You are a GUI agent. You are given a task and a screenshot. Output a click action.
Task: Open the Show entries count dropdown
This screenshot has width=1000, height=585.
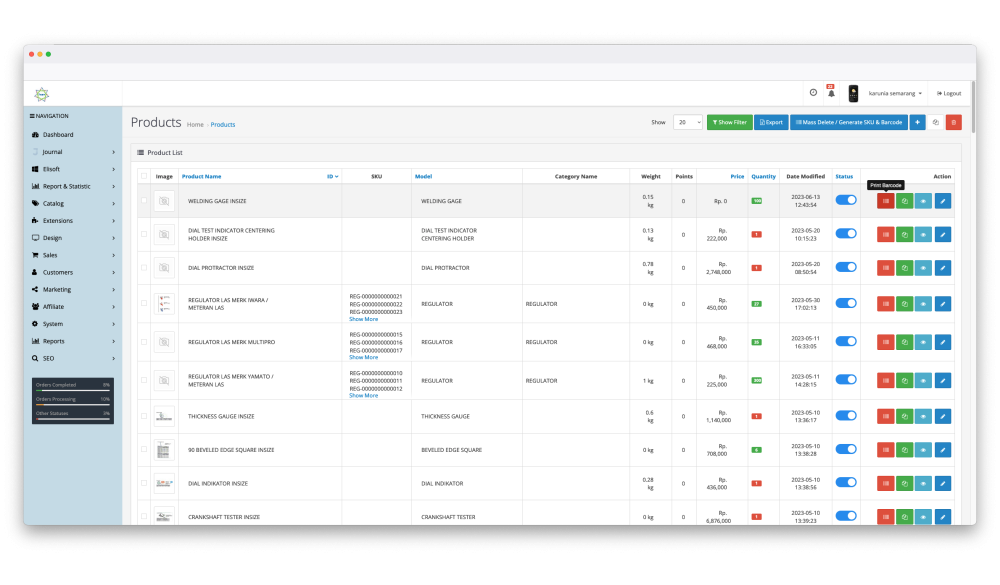pyautogui.click(x=688, y=122)
